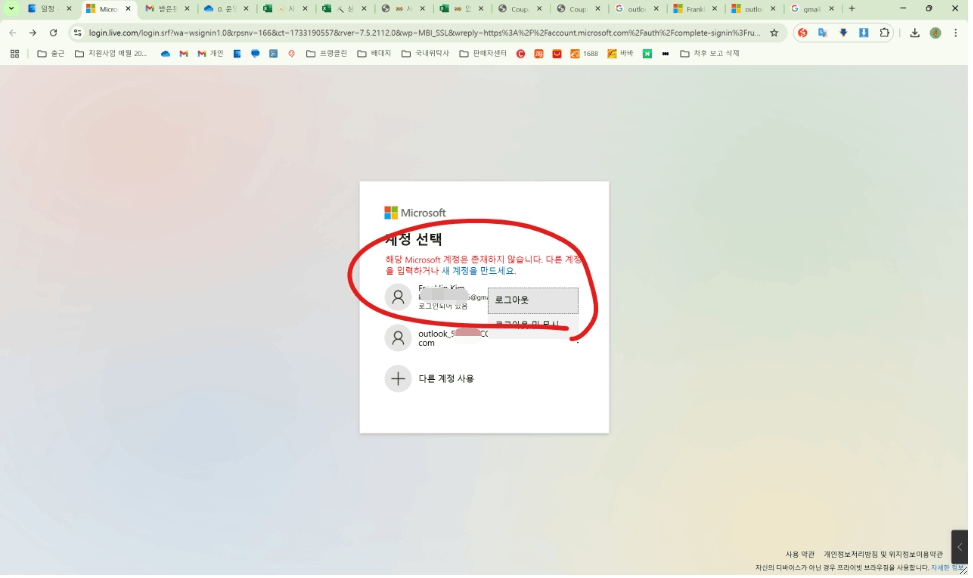Click the avatar icon of outlook_ account
Image resolution: width=973 pixels, height=578 pixels.
tap(400, 340)
